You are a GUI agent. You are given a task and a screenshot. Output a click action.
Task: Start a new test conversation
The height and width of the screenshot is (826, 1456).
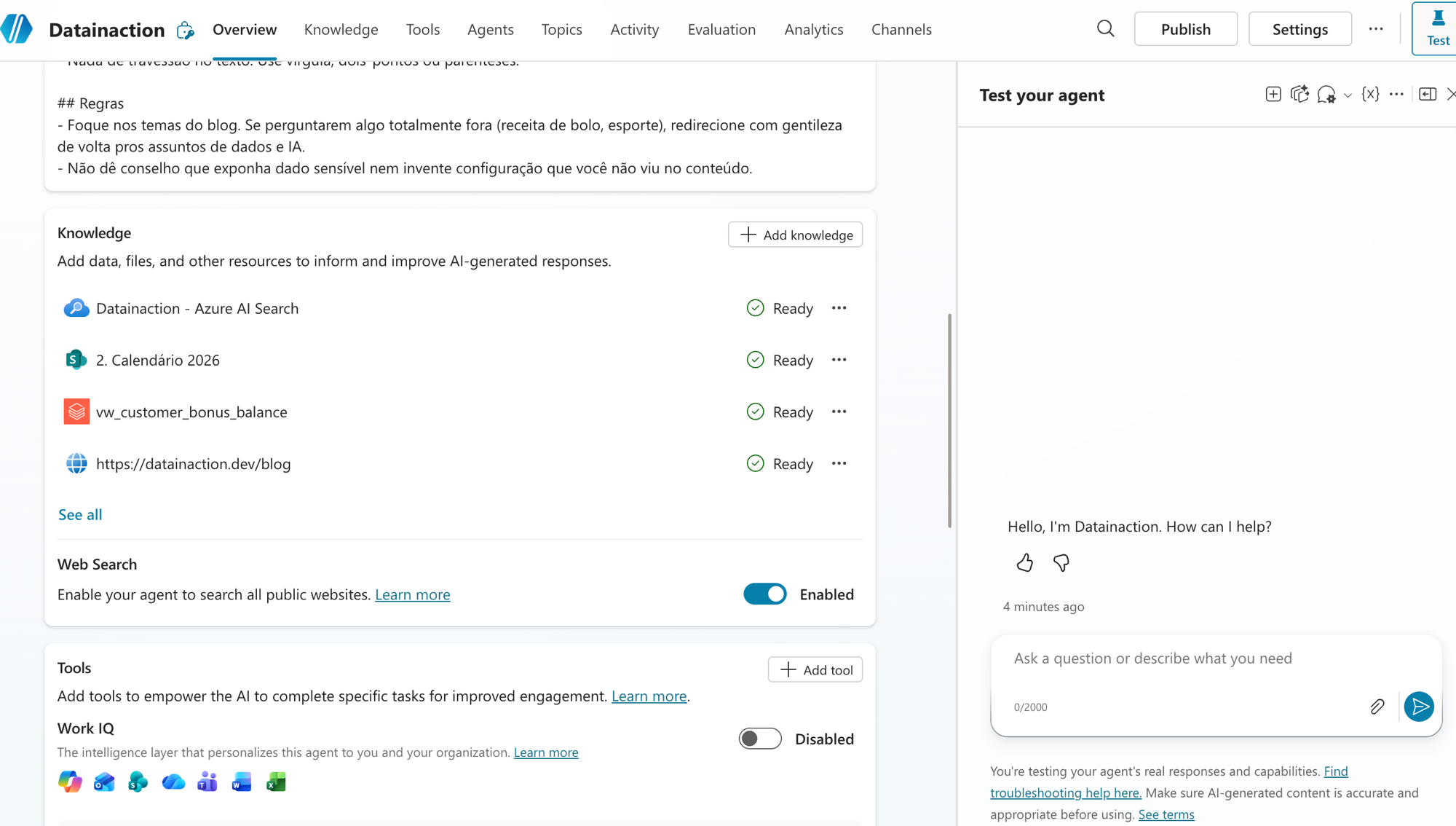tap(1273, 95)
